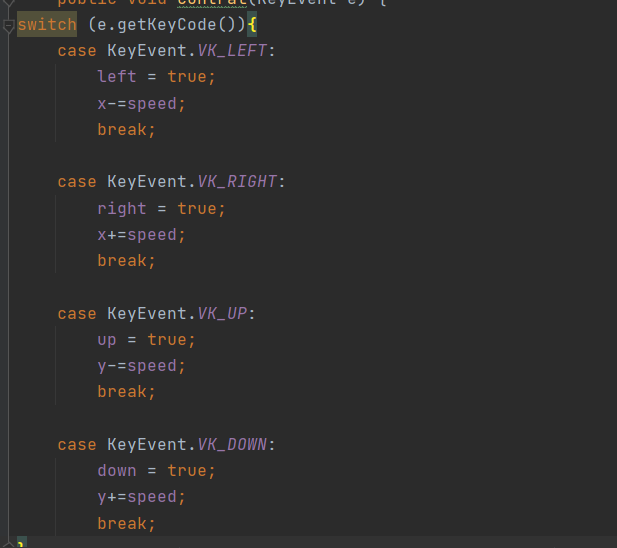Click break; in the VK_UP case
Screen dimensions: 617x548
(x=126, y=391)
